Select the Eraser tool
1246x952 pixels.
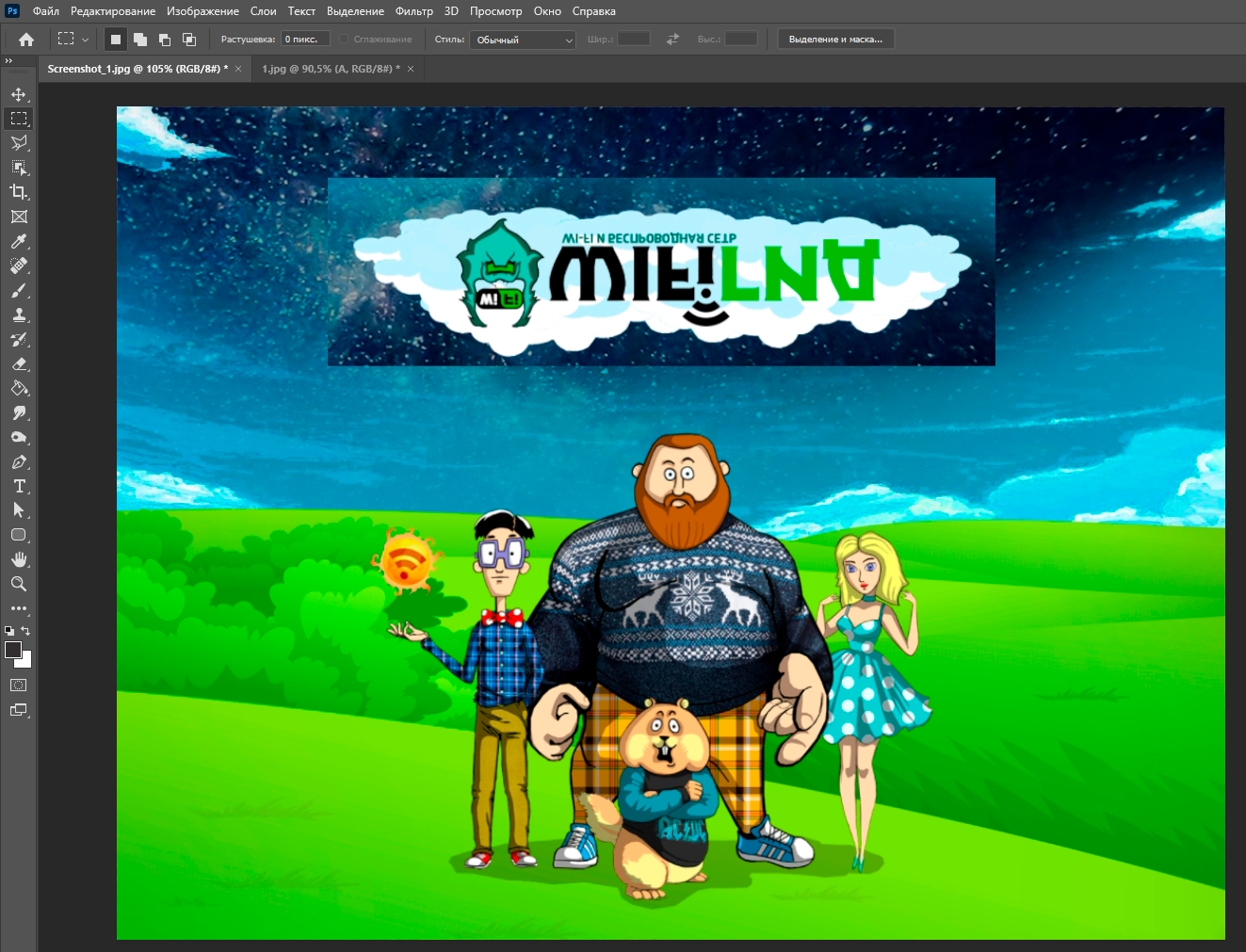[x=19, y=363]
